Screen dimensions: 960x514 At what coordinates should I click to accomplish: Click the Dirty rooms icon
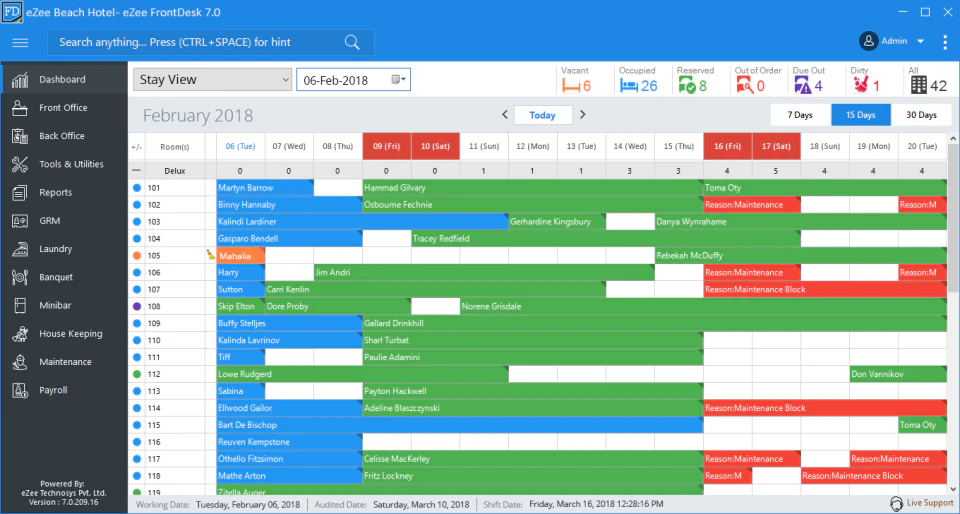point(860,86)
